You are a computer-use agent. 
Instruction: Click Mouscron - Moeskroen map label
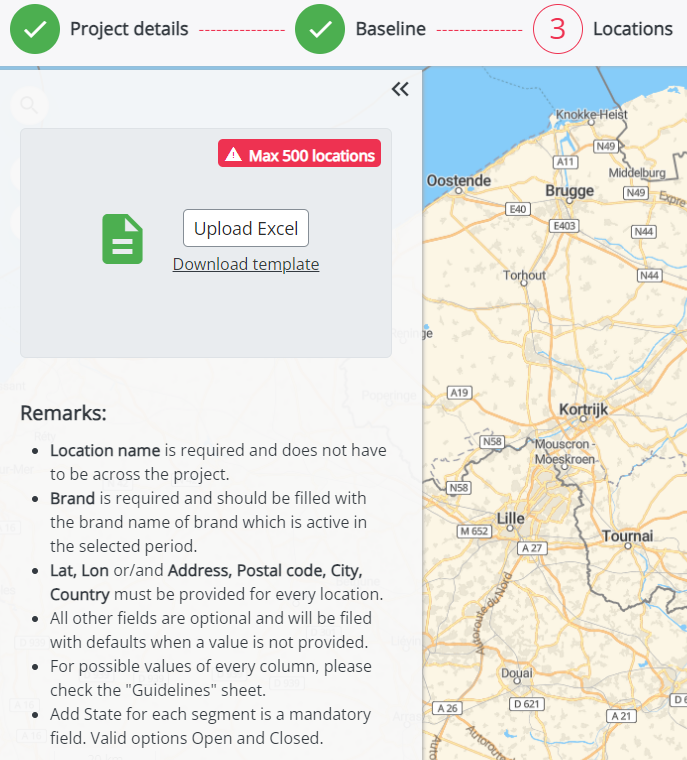pyautogui.click(x=565, y=452)
